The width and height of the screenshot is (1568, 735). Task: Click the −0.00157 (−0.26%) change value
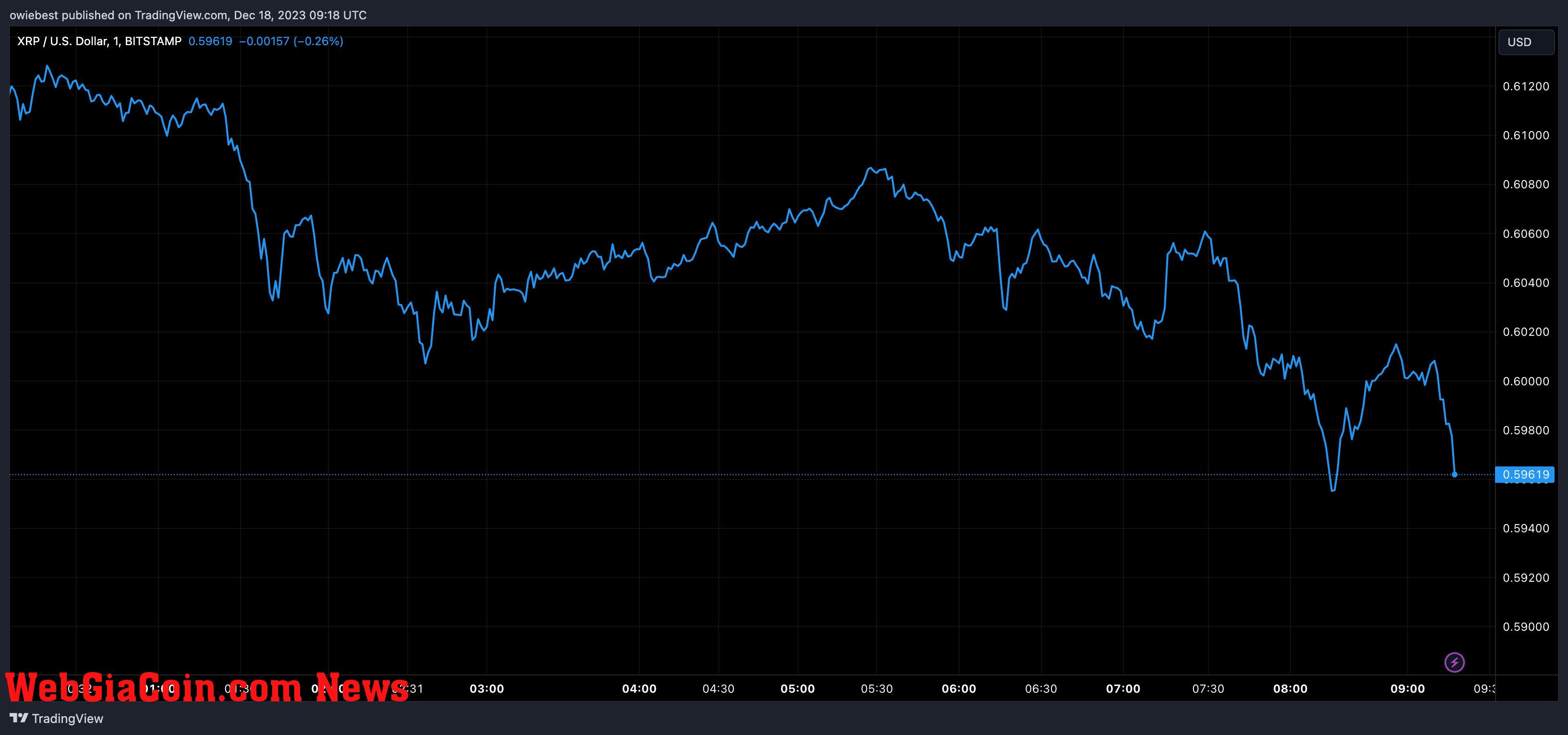click(291, 41)
